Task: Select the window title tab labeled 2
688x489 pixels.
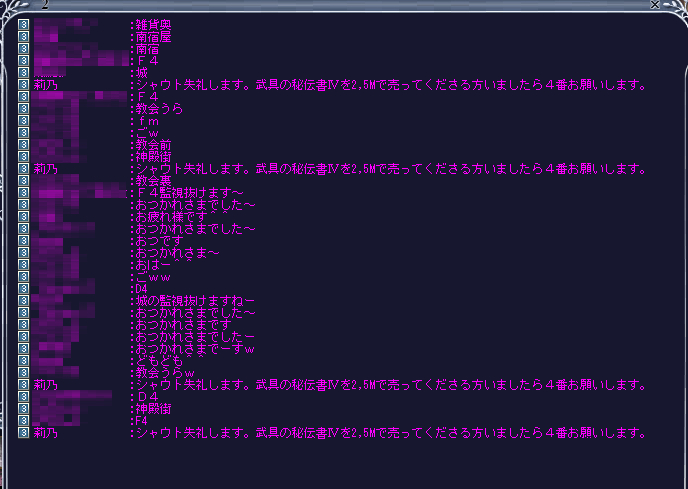Action: [x=44, y=5]
